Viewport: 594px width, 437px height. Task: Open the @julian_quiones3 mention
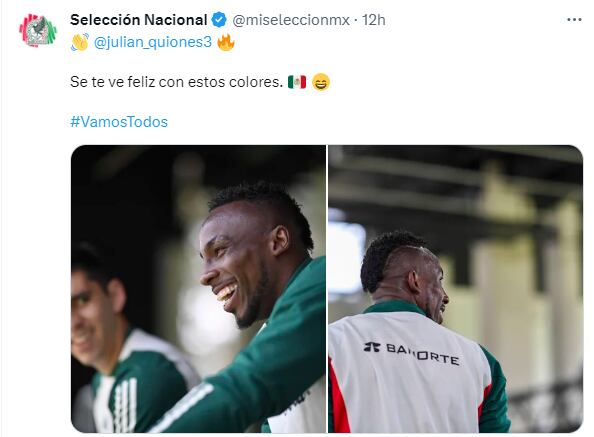(152, 42)
